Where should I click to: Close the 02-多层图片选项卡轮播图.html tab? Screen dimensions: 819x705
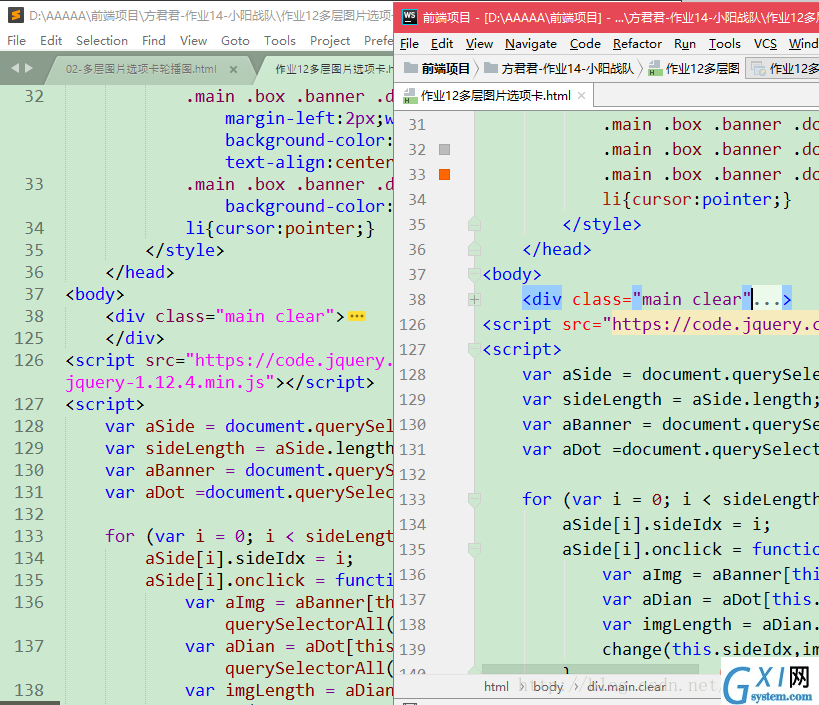(x=233, y=69)
